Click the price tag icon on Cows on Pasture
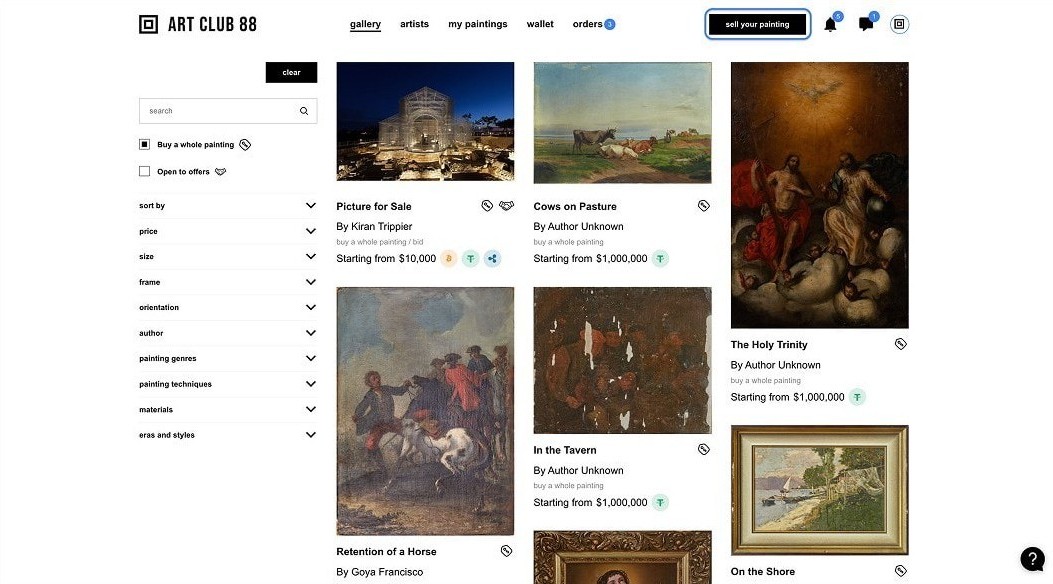Screen dimensions: 1053x584 703,205
